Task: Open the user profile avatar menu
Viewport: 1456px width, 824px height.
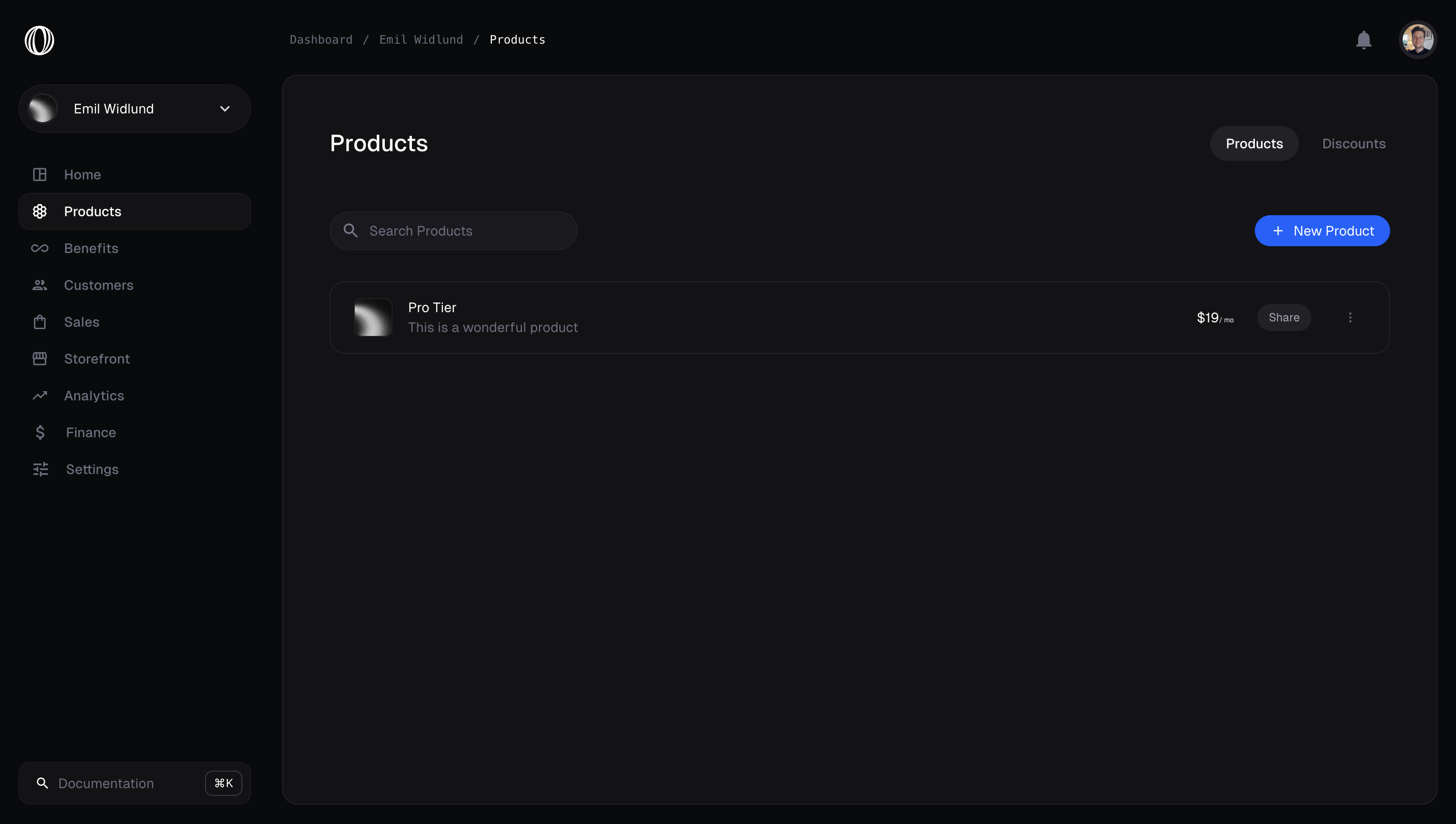Action: coord(1418,40)
